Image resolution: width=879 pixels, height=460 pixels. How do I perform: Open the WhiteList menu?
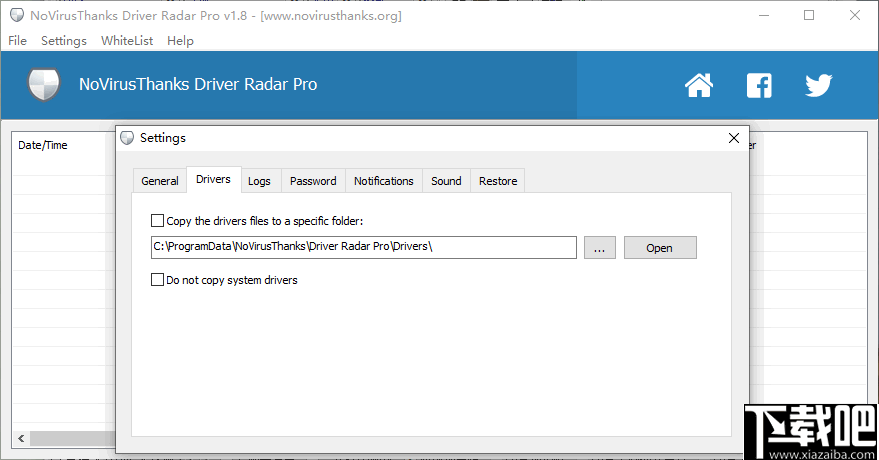[127, 41]
